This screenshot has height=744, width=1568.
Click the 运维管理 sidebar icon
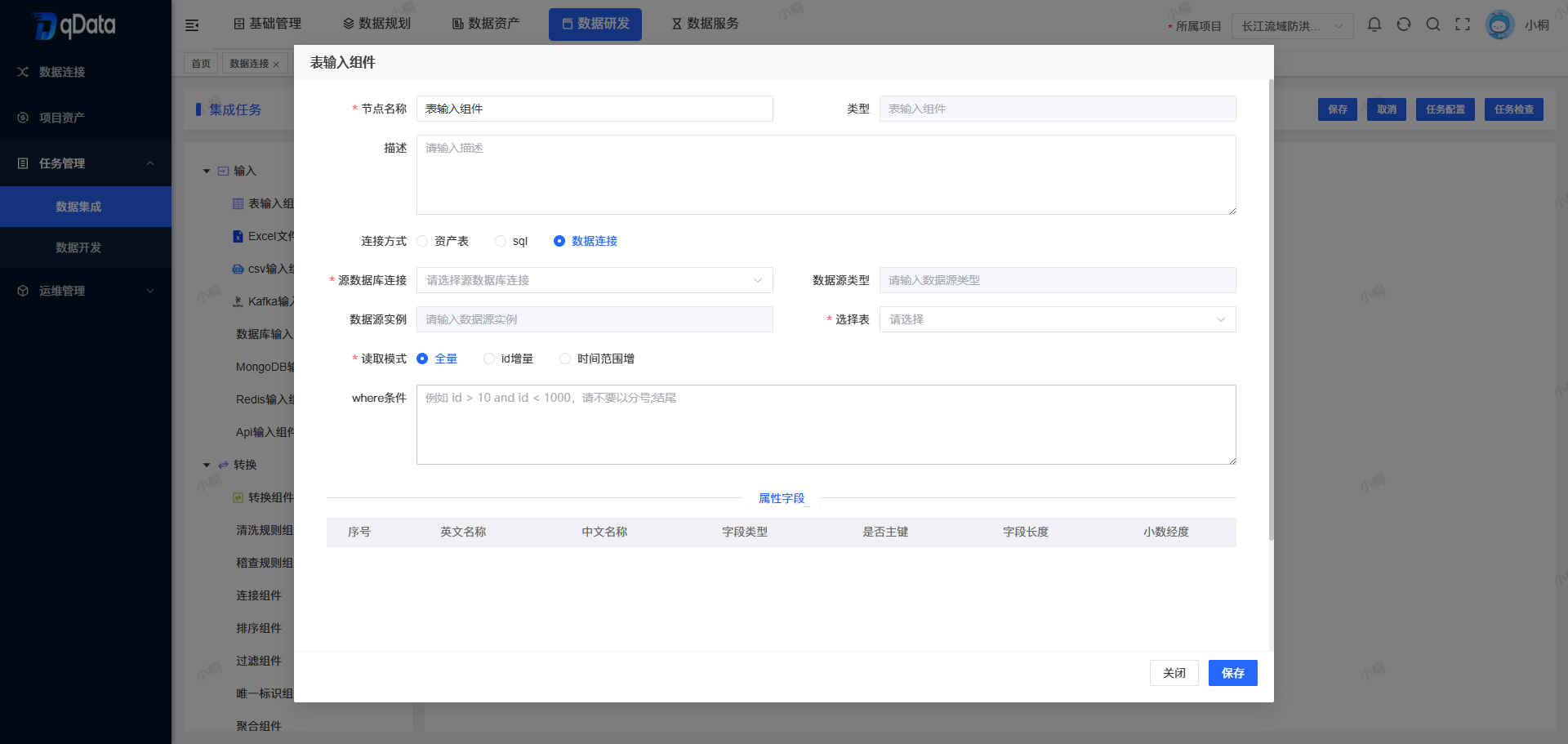[23, 291]
